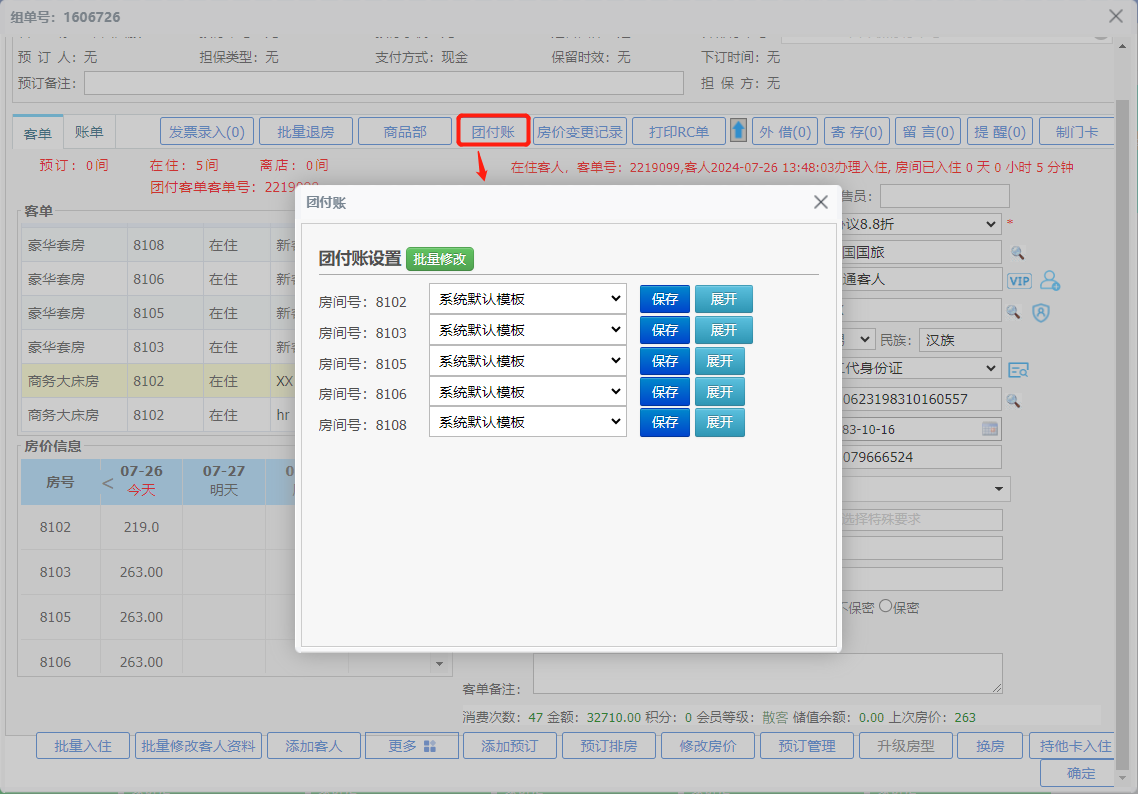Click 批量修改 green button
Screen dimensions: 1138x794
(440, 259)
